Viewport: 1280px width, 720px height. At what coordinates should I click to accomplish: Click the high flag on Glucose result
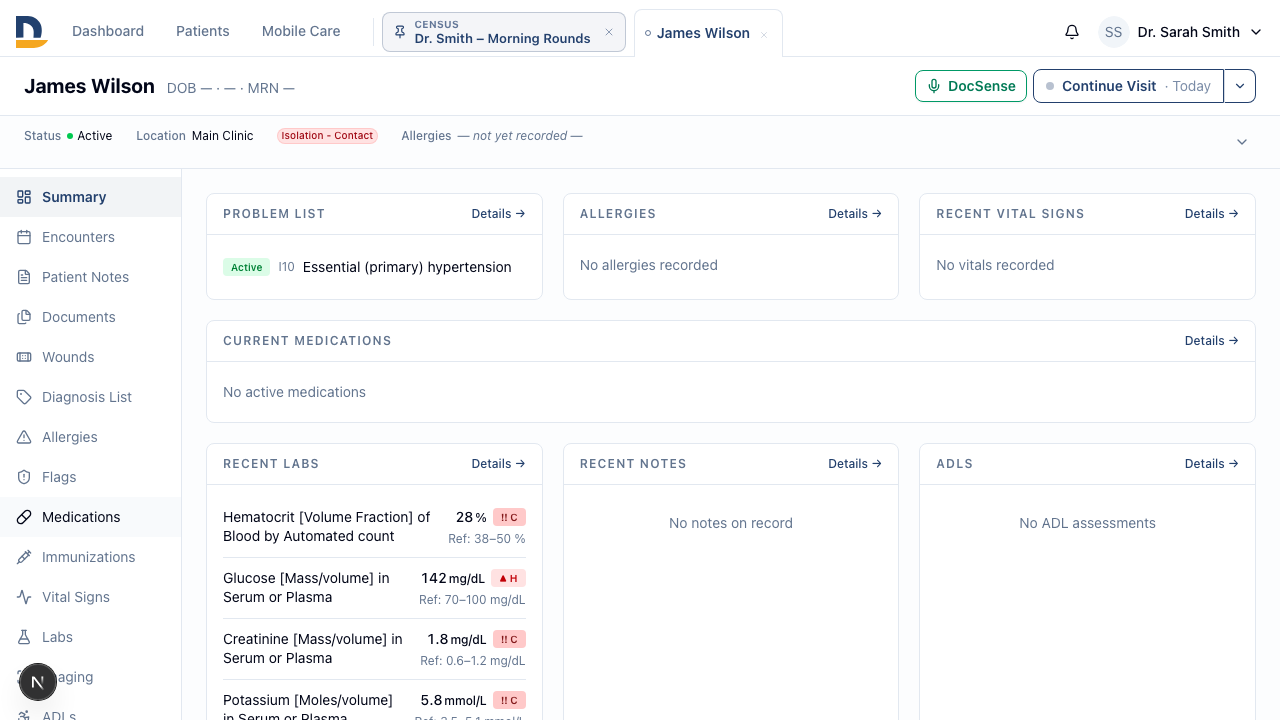(508, 578)
